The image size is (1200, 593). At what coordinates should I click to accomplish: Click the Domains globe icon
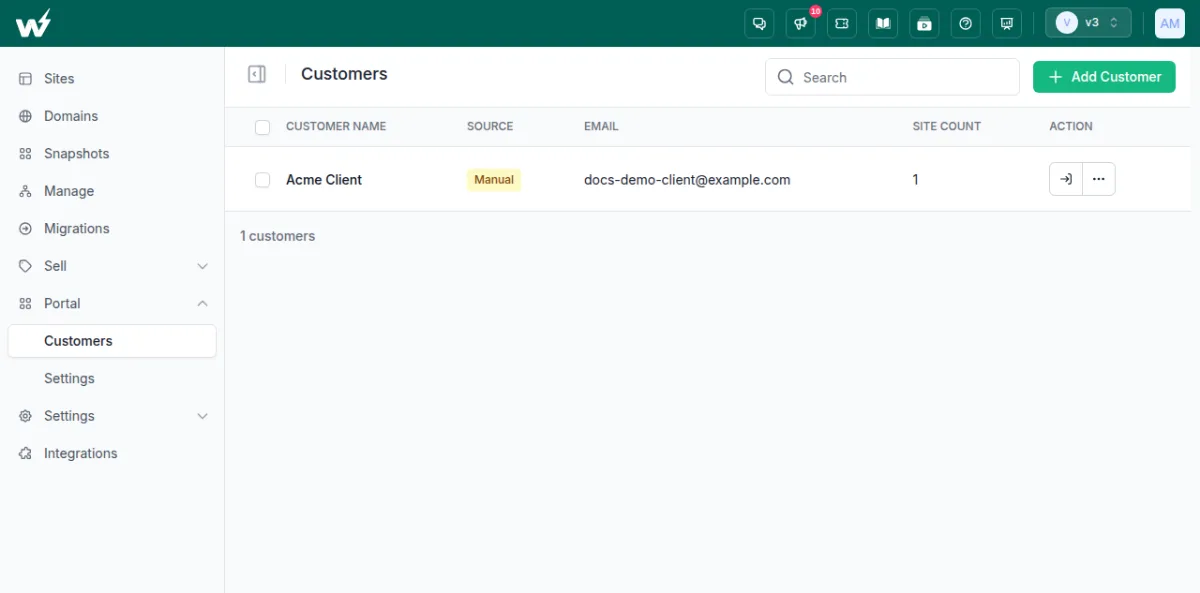point(26,116)
